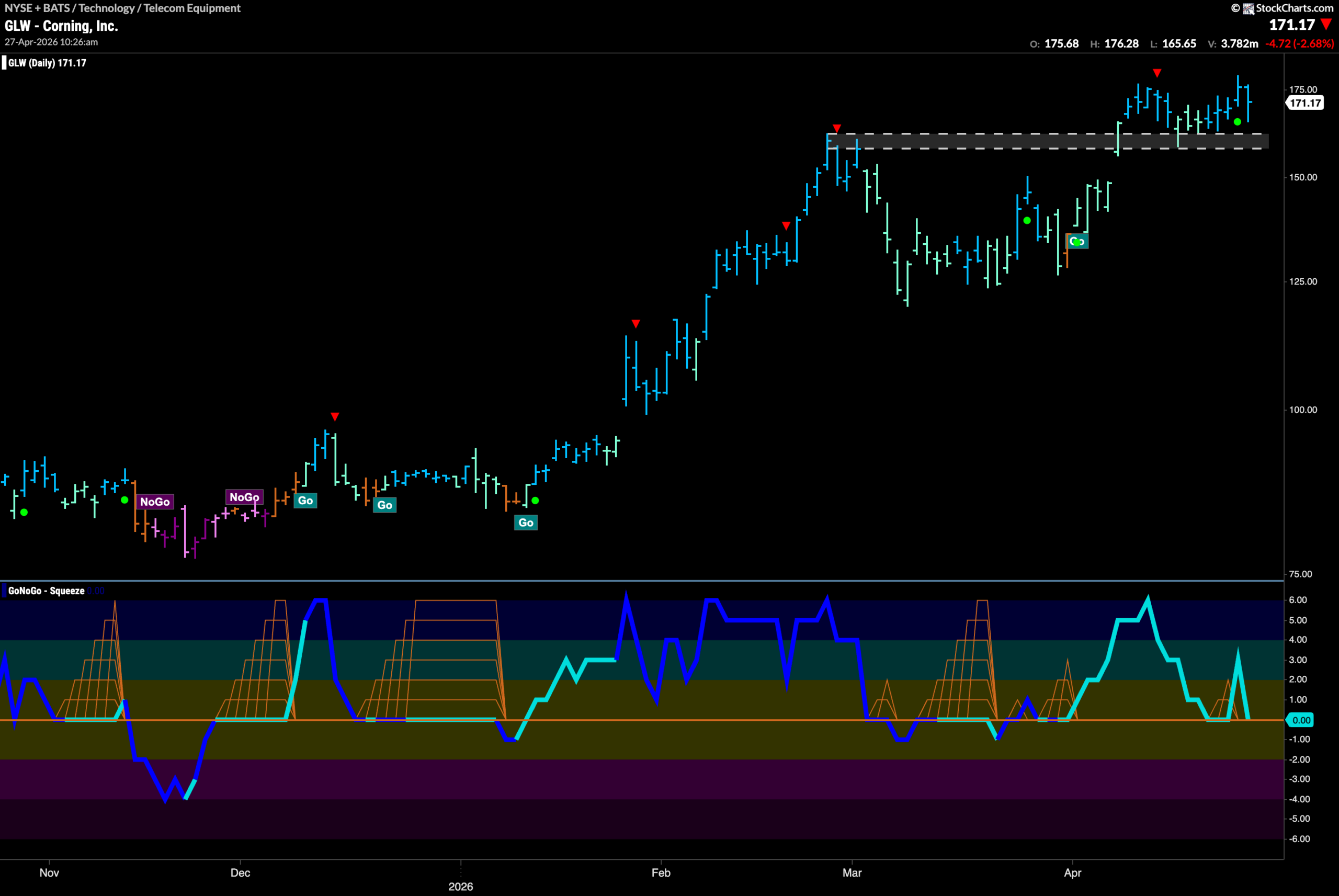Click the 175.00 price axis label

(x=1303, y=90)
